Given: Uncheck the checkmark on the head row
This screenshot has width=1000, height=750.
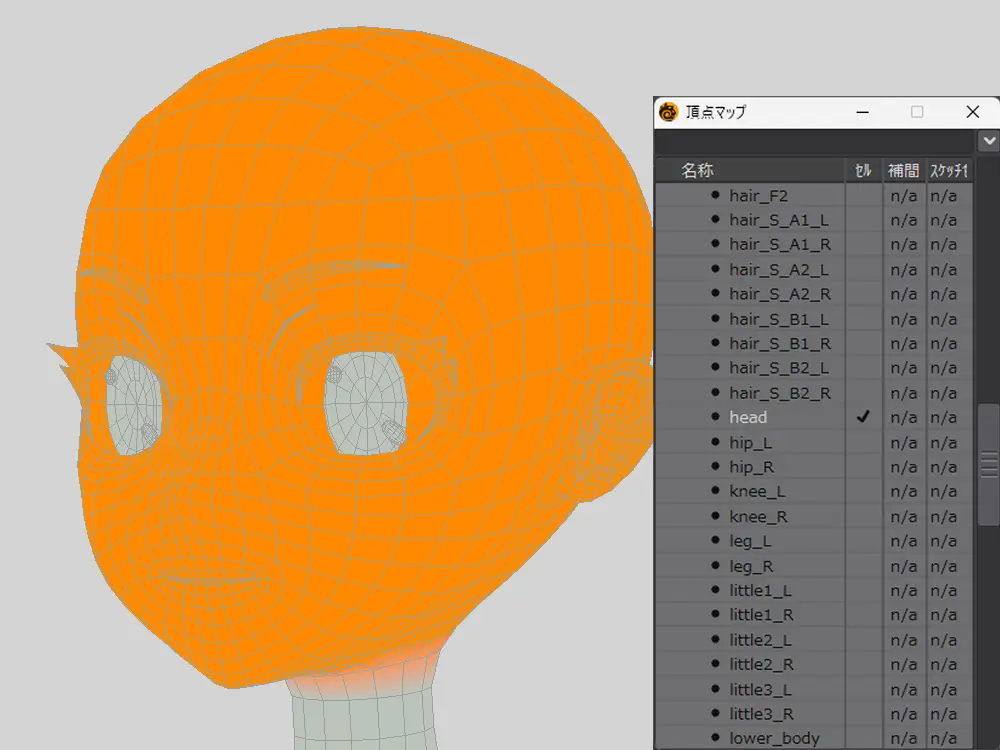Looking at the screenshot, I should (x=863, y=417).
